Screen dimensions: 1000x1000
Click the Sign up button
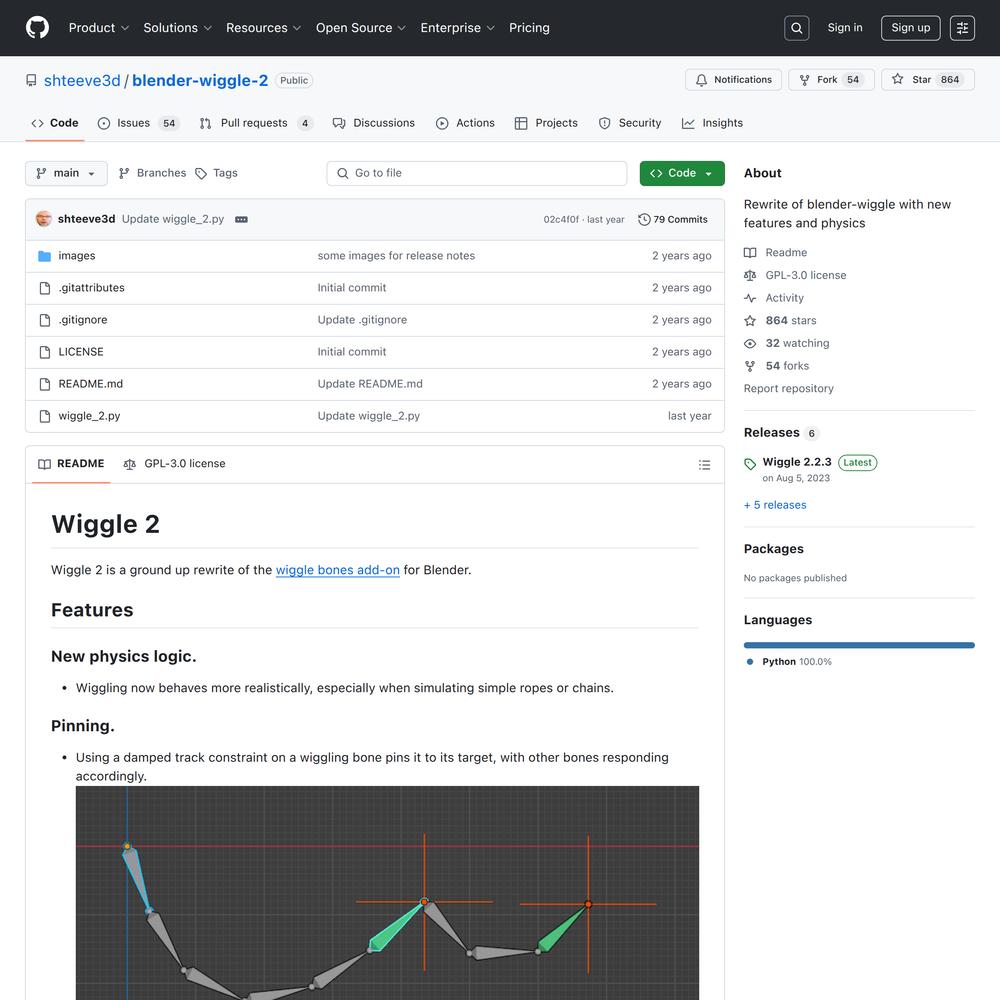click(910, 28)
